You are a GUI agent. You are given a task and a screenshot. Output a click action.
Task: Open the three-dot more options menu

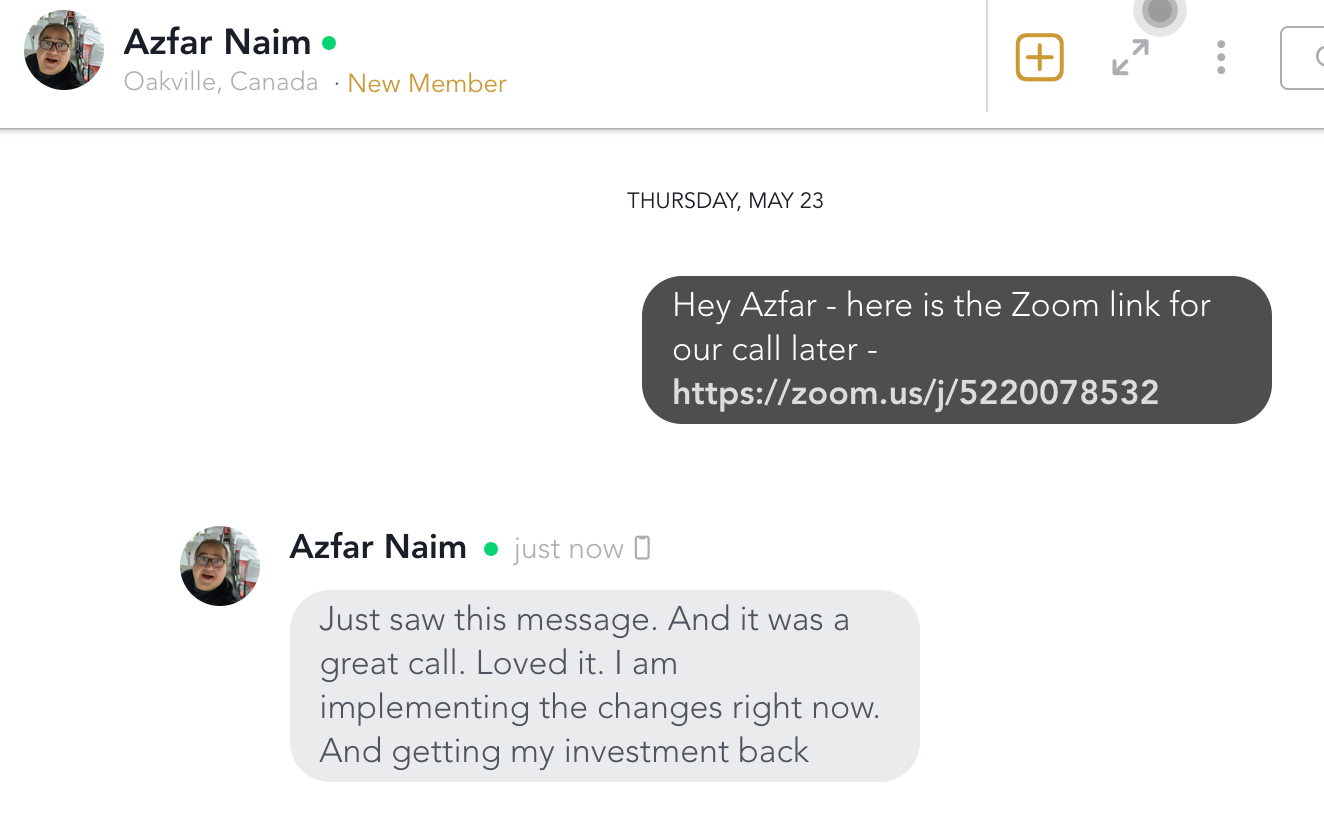click(x=1220, y=57)
